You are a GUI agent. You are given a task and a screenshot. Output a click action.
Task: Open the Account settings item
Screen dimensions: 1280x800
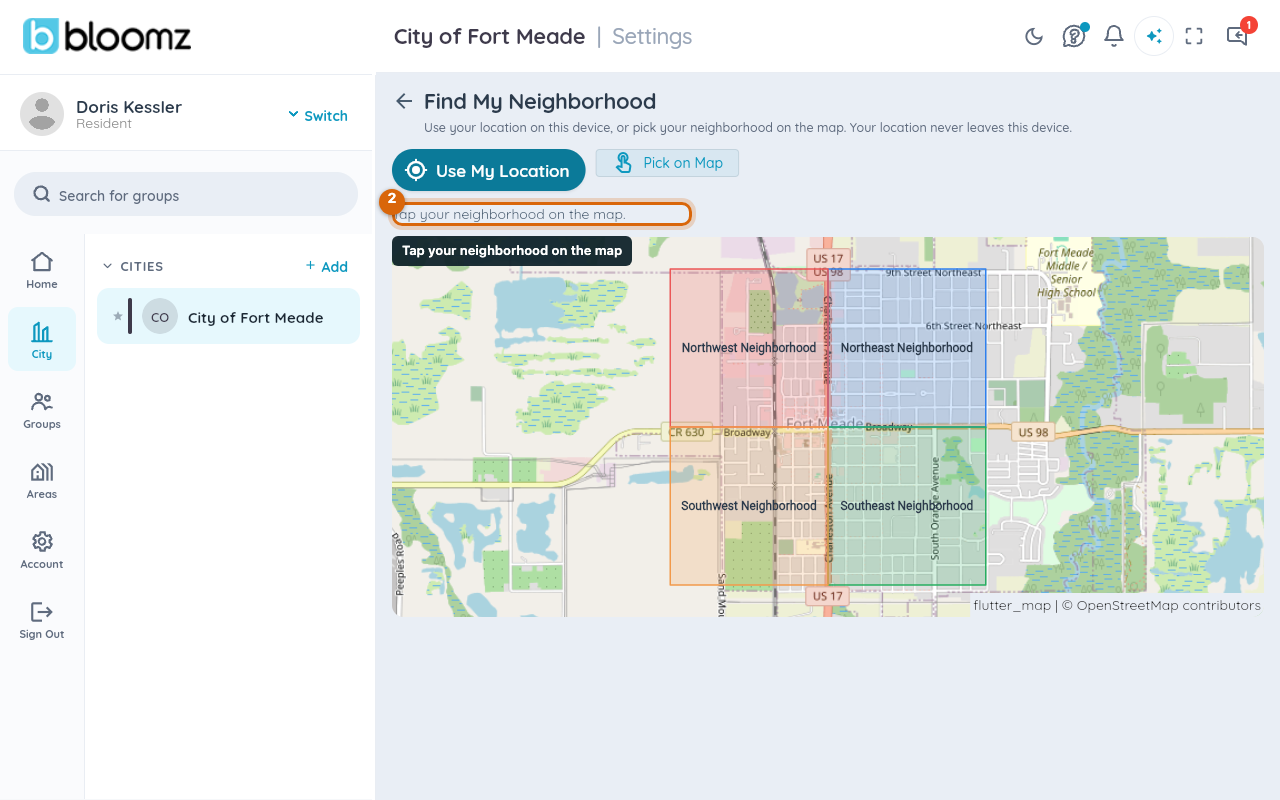pos(42,550)
